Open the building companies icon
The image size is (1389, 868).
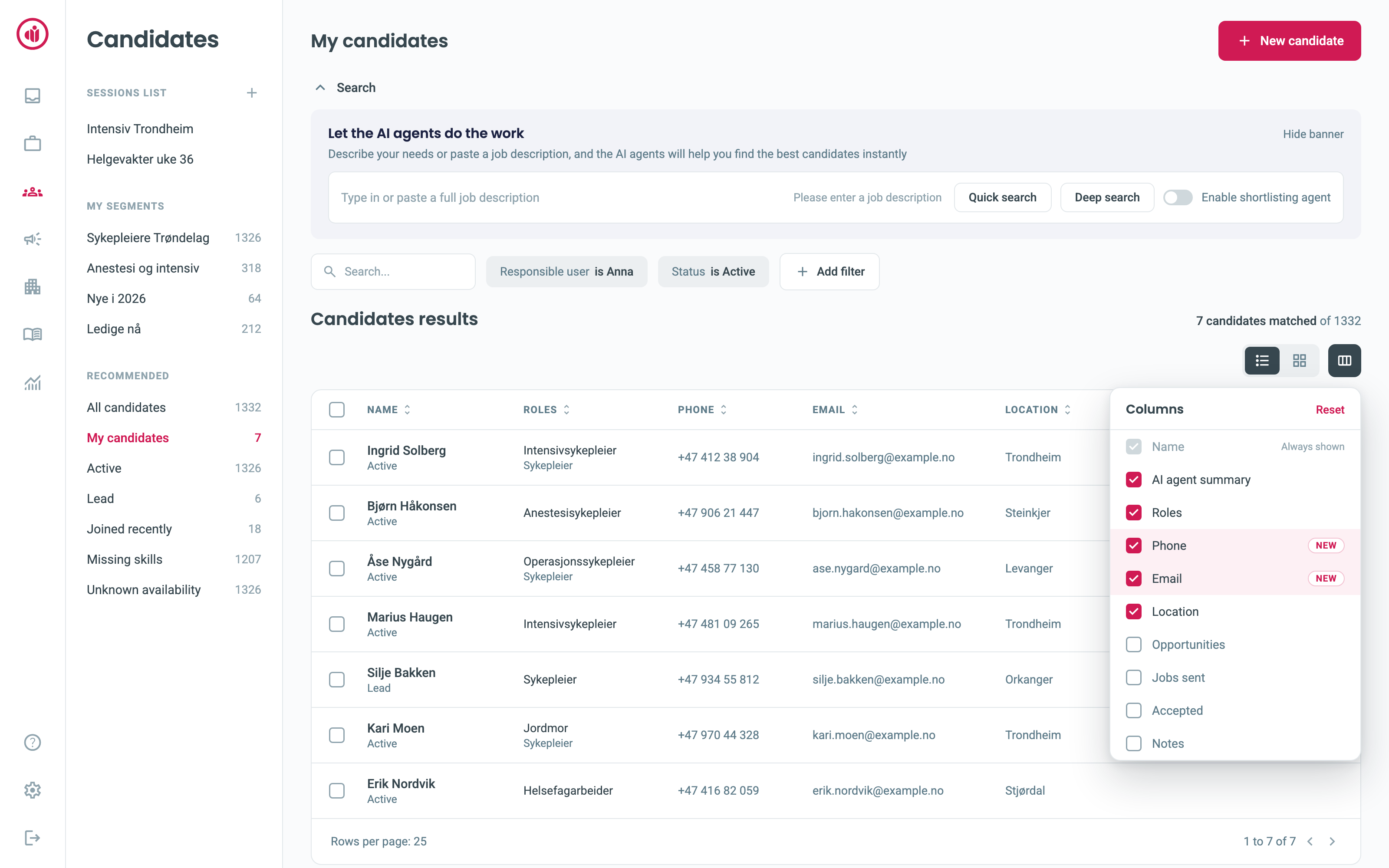coord(33,286)
